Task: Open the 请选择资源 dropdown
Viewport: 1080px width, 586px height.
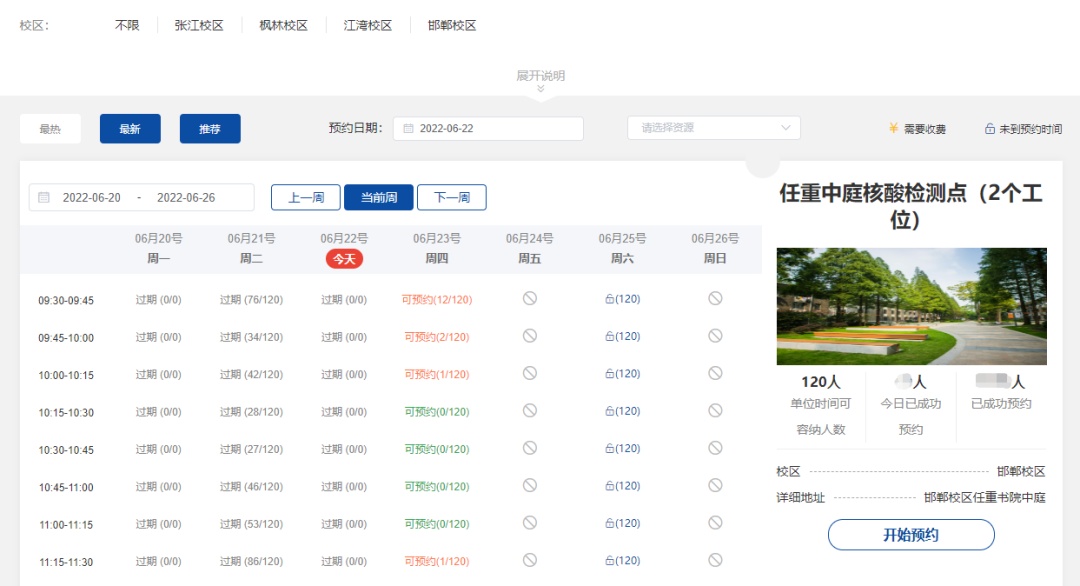Action: pyautogui.click(x=714, y=128)
